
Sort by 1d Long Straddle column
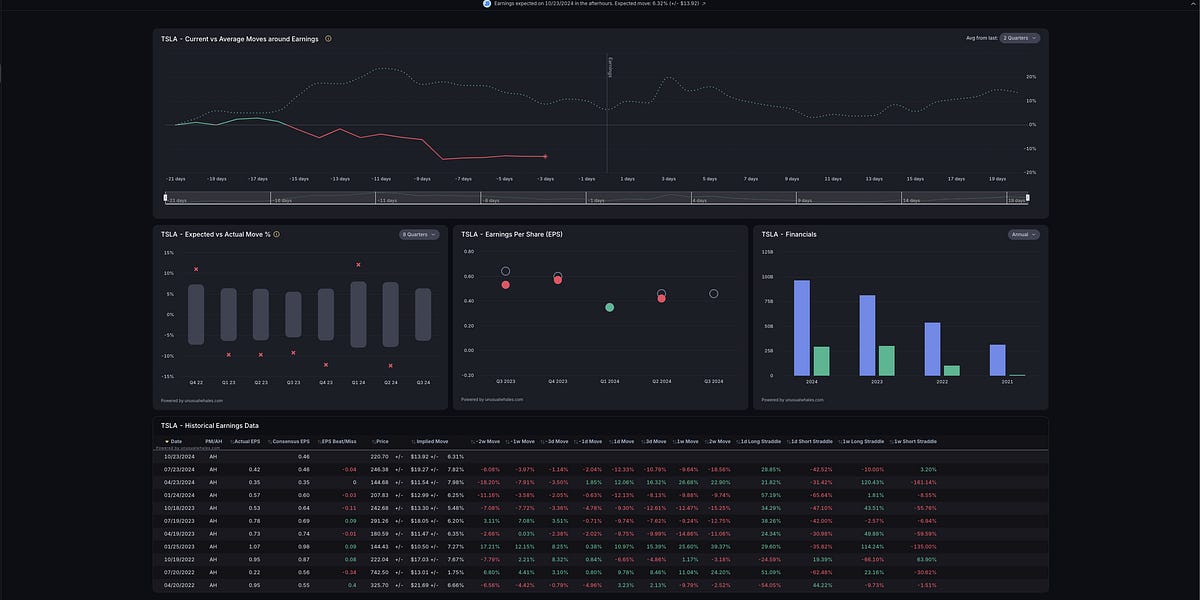tap(760, 441)
